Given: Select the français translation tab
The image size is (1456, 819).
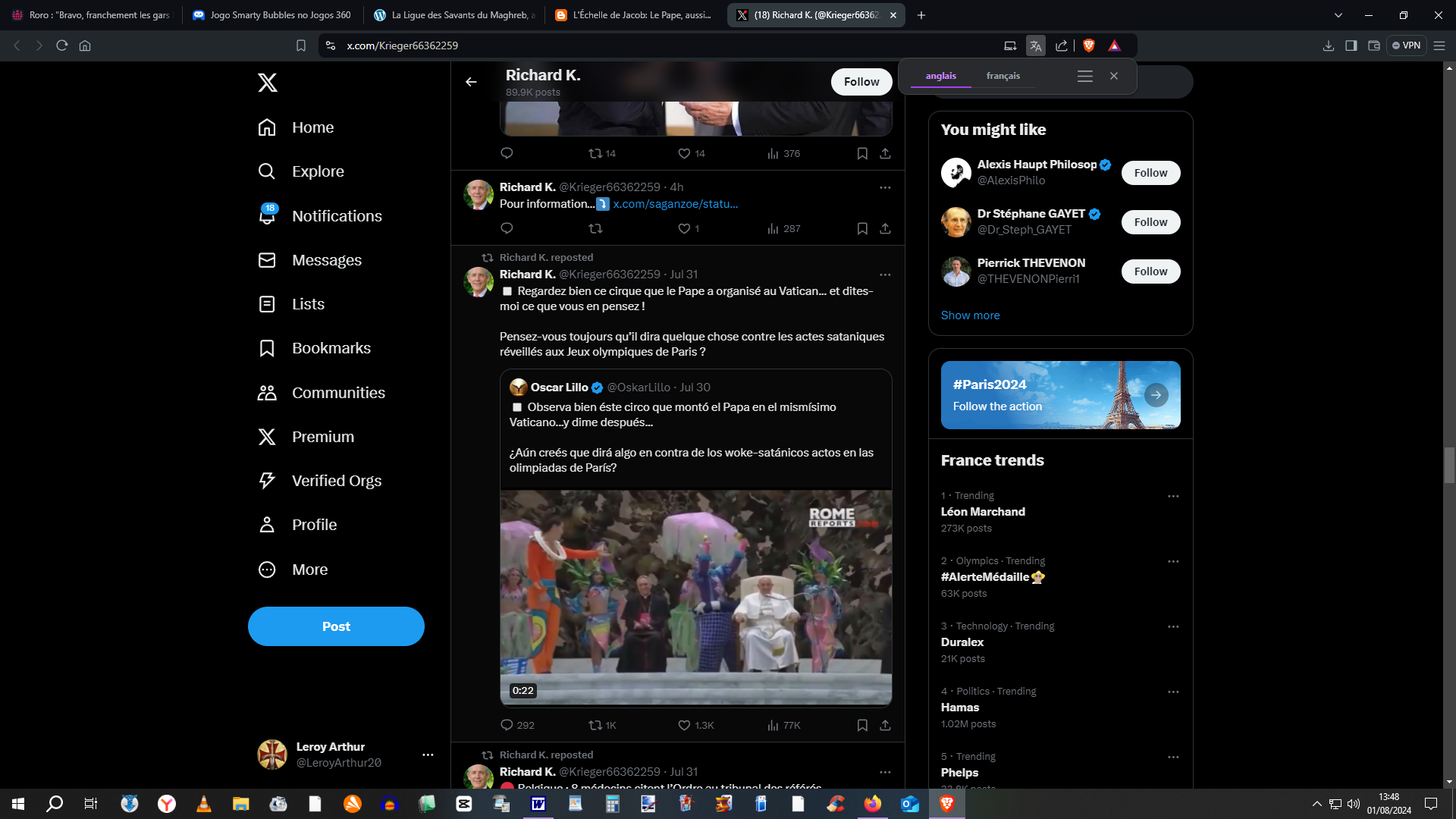Looking at the screenshot, I should (1003, 76).
